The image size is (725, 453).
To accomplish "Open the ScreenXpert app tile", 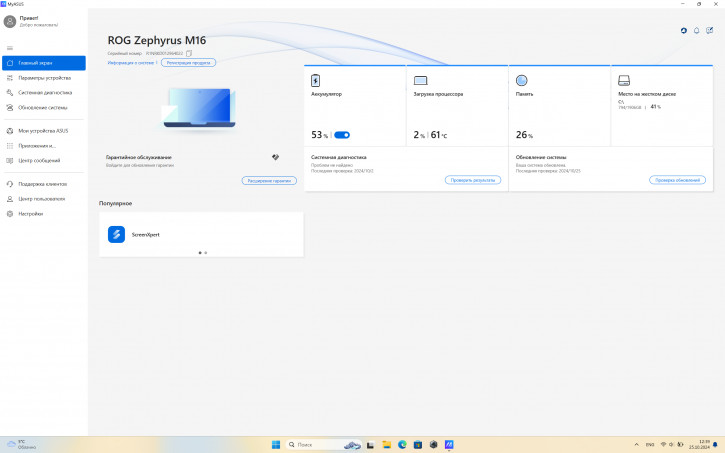I will click(x=201, y=234).
